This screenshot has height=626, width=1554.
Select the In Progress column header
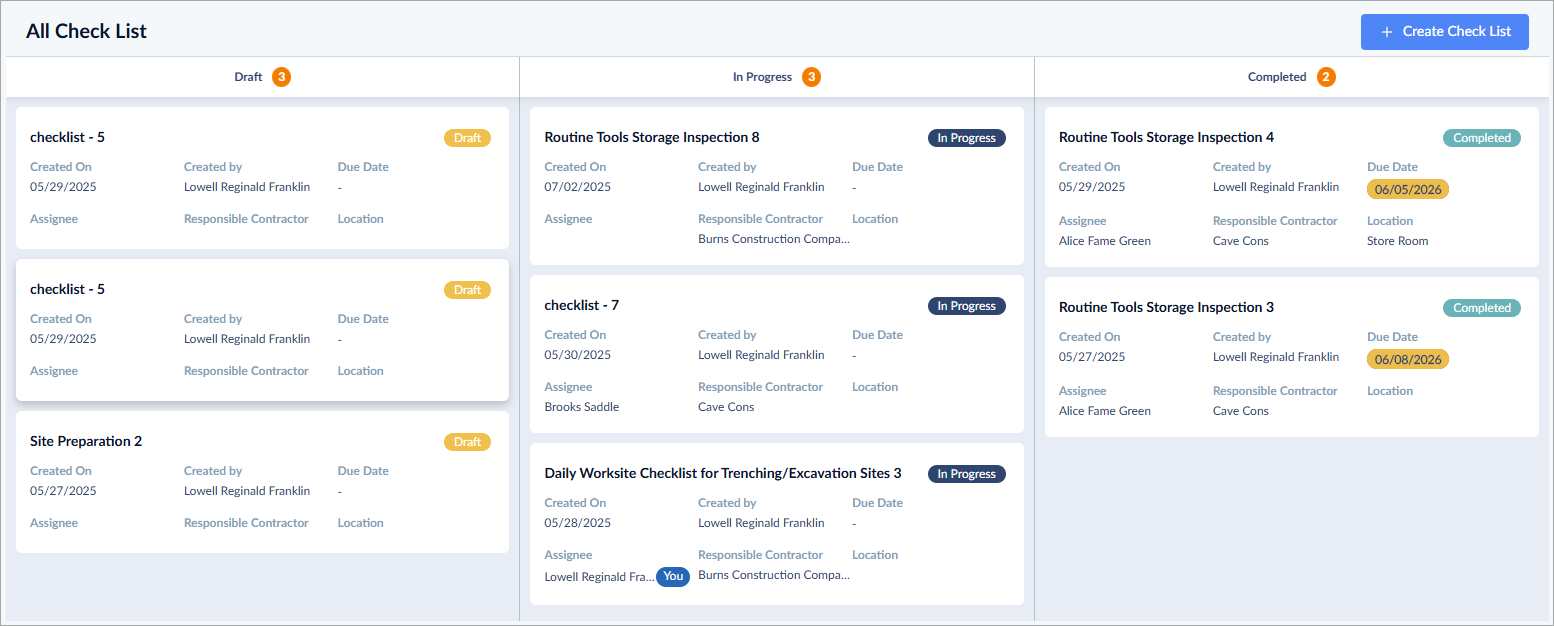[776, 77]
